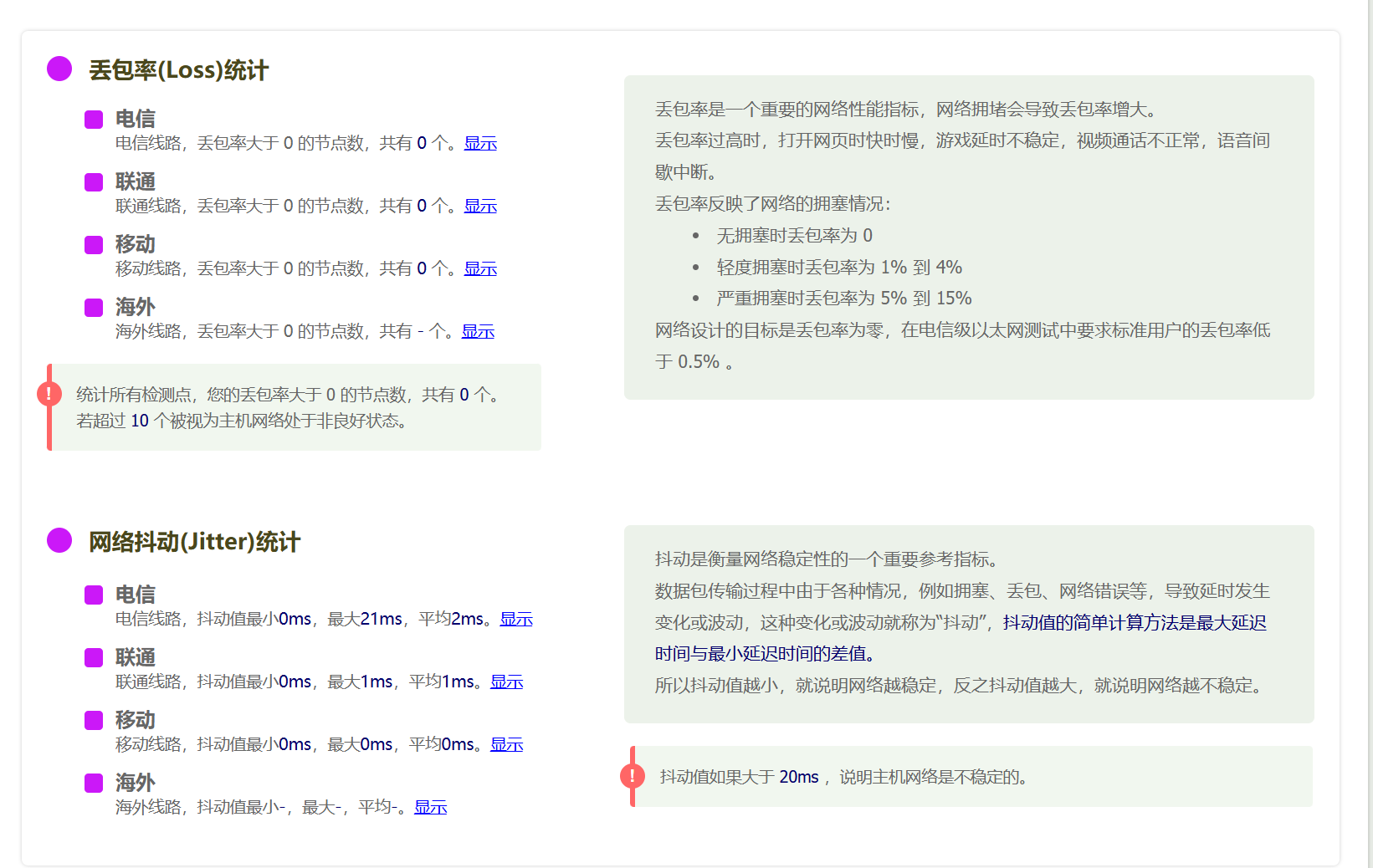This screenshot has width=1373, height=868.
Task: Open 显示 link for 海外 jitter values
Action: (430, 808)
